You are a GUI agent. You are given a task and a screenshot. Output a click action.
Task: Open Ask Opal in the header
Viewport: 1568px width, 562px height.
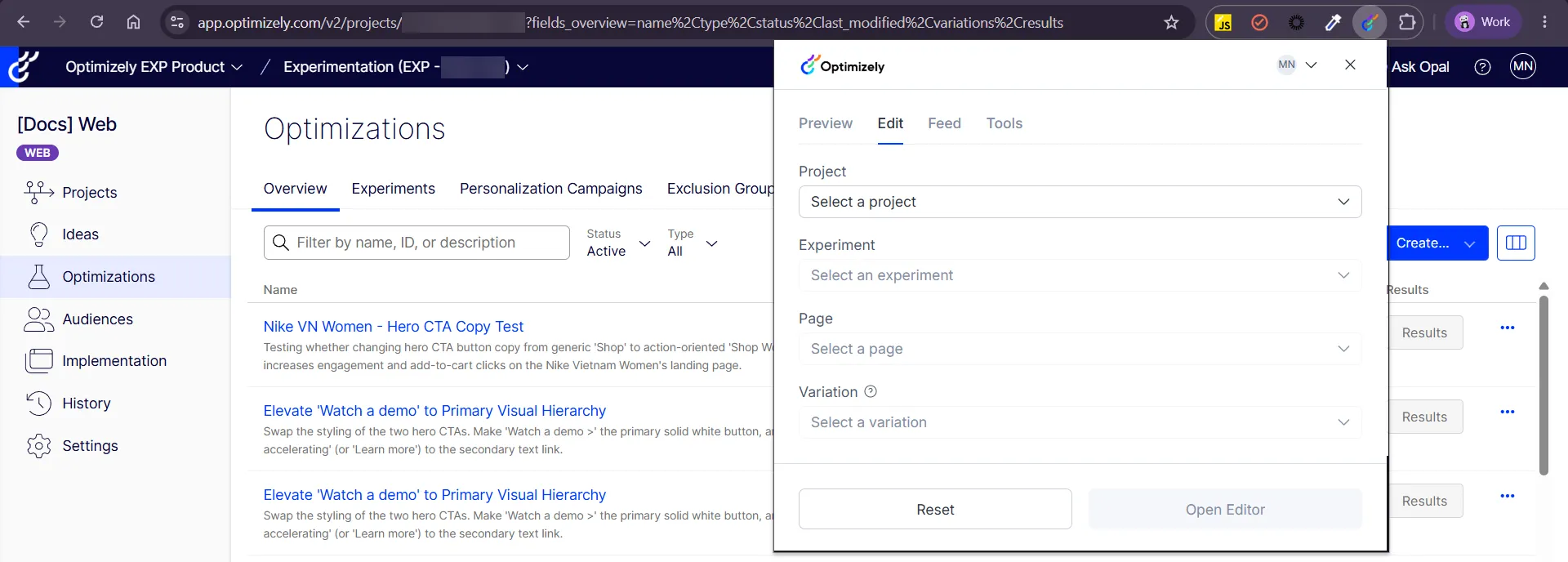(1420, 67)
